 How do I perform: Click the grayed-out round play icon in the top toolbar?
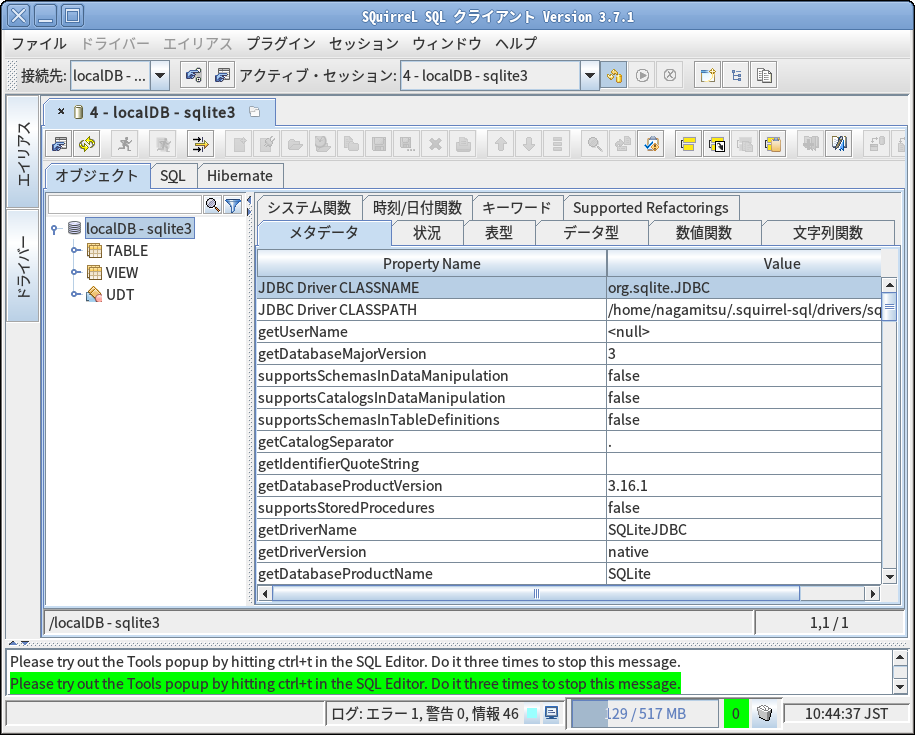[642, 75]
